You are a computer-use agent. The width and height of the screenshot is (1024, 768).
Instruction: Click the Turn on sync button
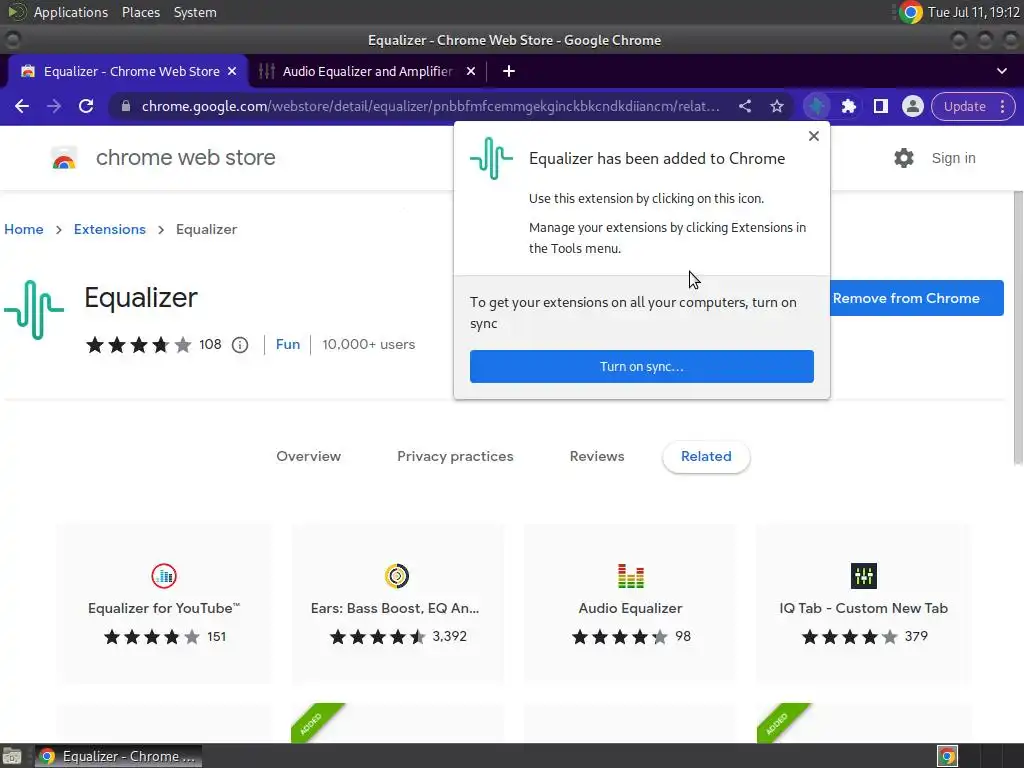point(641,366)
